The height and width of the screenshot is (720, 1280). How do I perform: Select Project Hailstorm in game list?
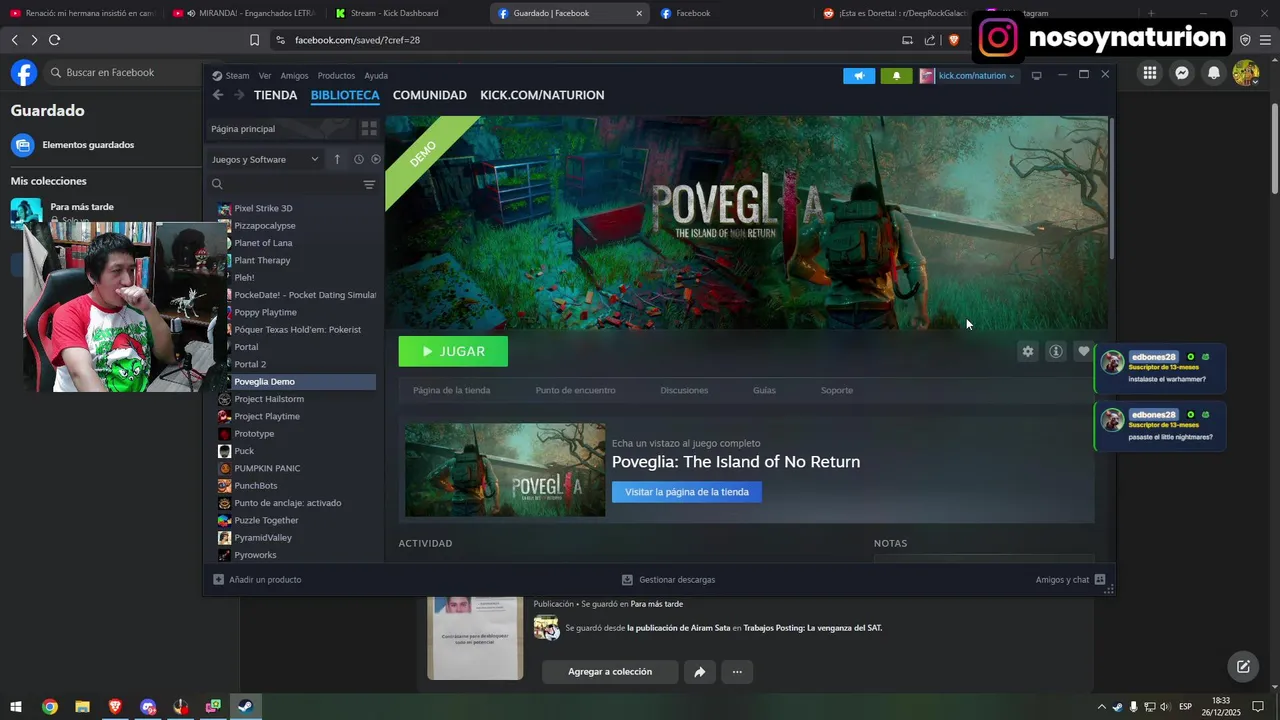(x=269, y=399)
